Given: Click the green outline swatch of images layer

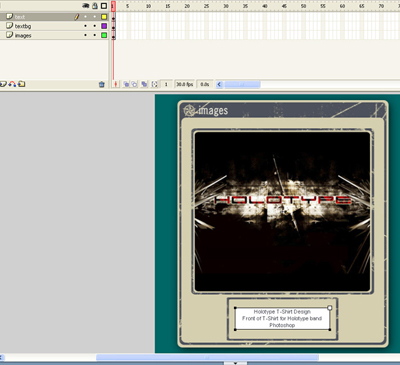Looking at the screenshot, I should [x=104, y=35].
